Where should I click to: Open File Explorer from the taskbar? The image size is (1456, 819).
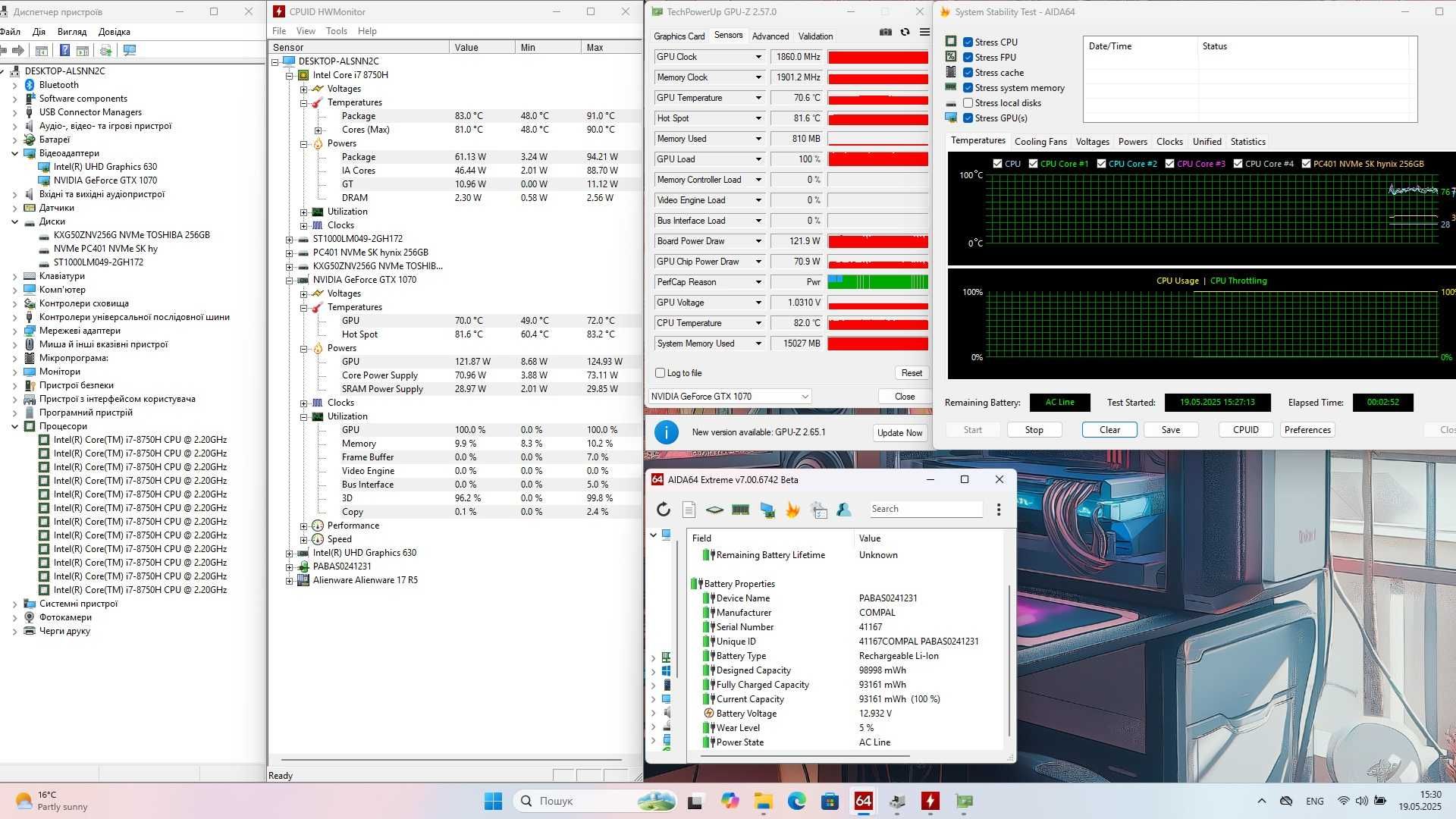[763, 801]
